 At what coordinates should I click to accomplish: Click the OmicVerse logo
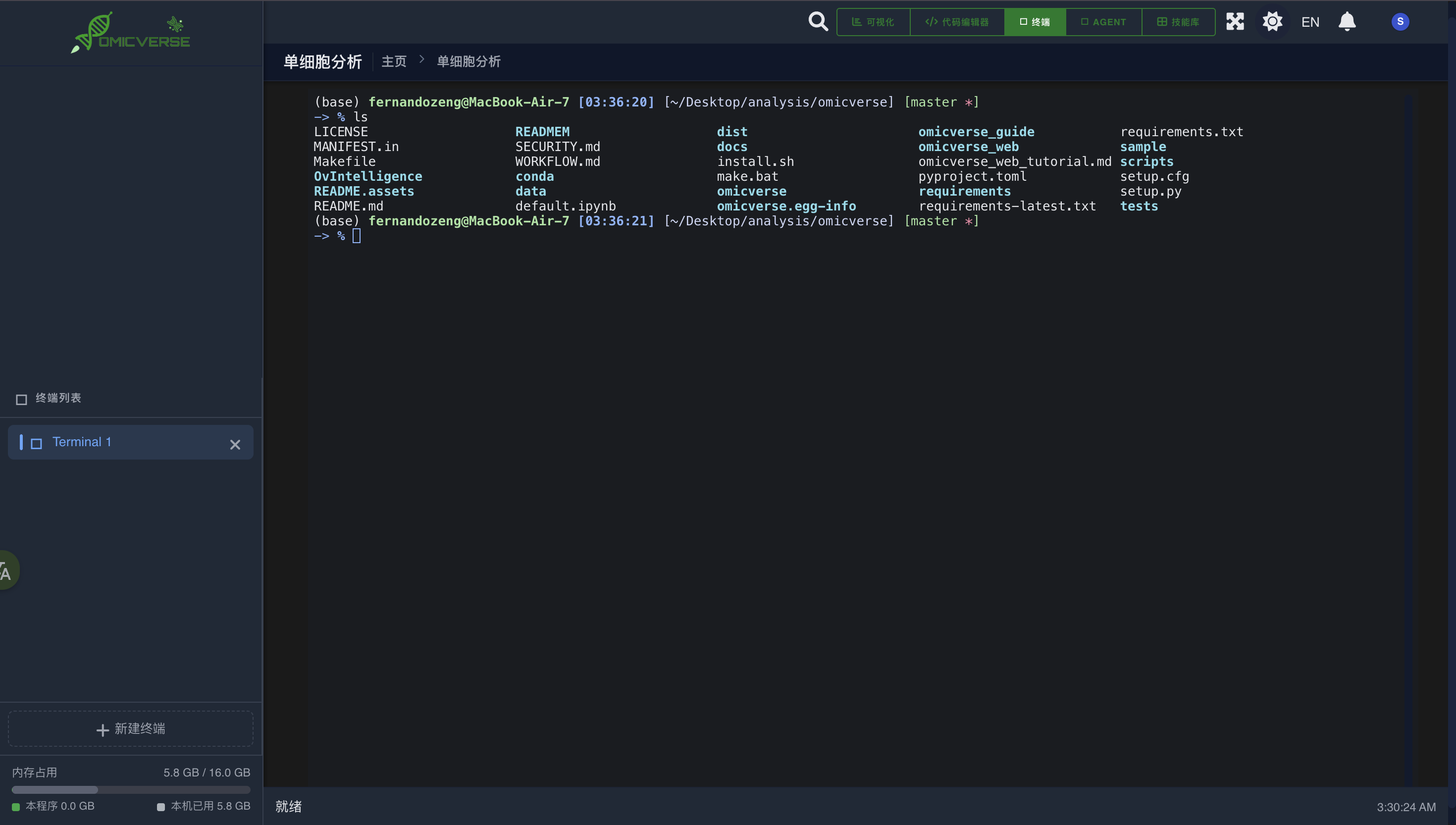130,33
